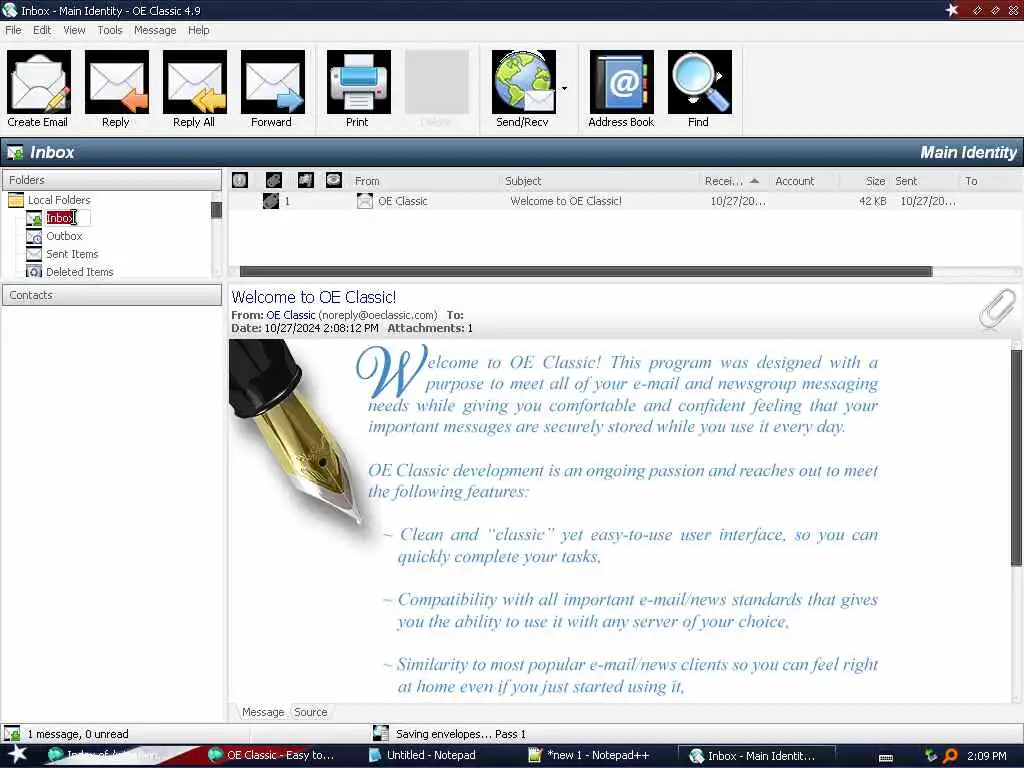Click the Send/Recv globe icon
This screenshot has height=768, width=1024.
(x=524, y=82)
